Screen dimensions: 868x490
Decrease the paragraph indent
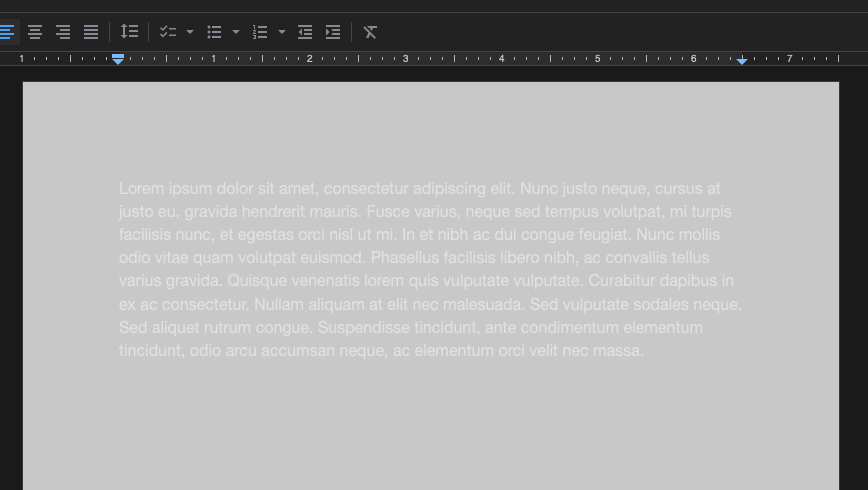pyautogui.click(x=305, y=32)
